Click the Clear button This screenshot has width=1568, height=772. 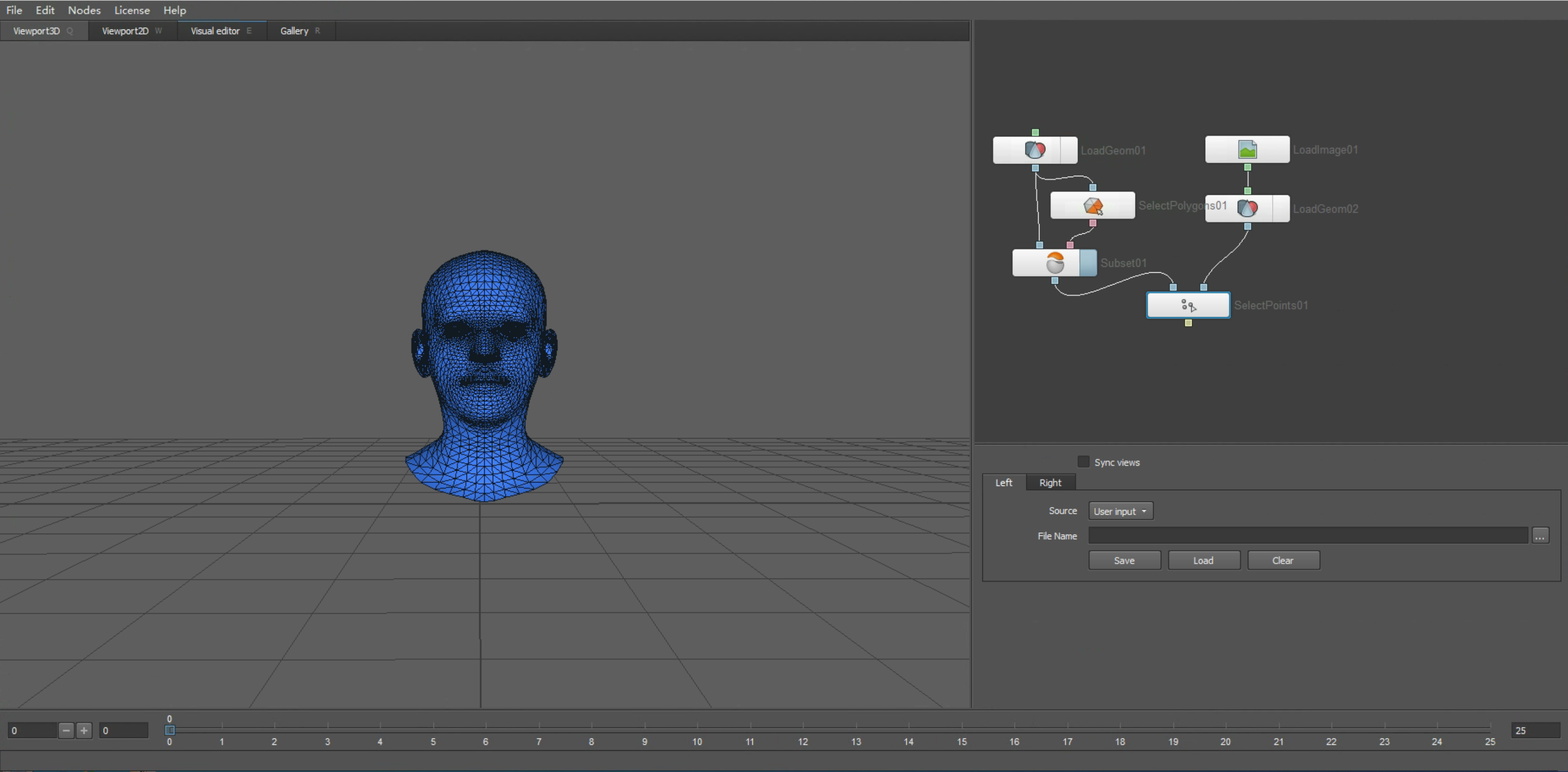pyautogui.click(x=1283, y=561)
